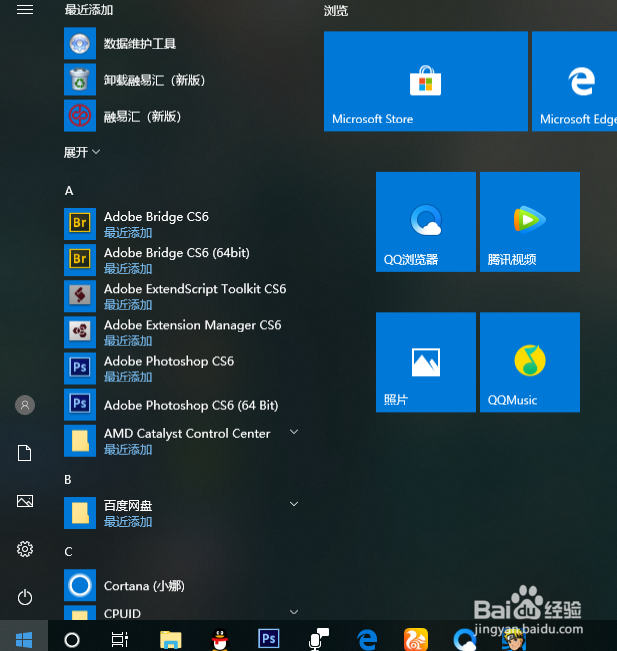
Task: Open microphone app on the taskbar
Action: click(318, 639)
